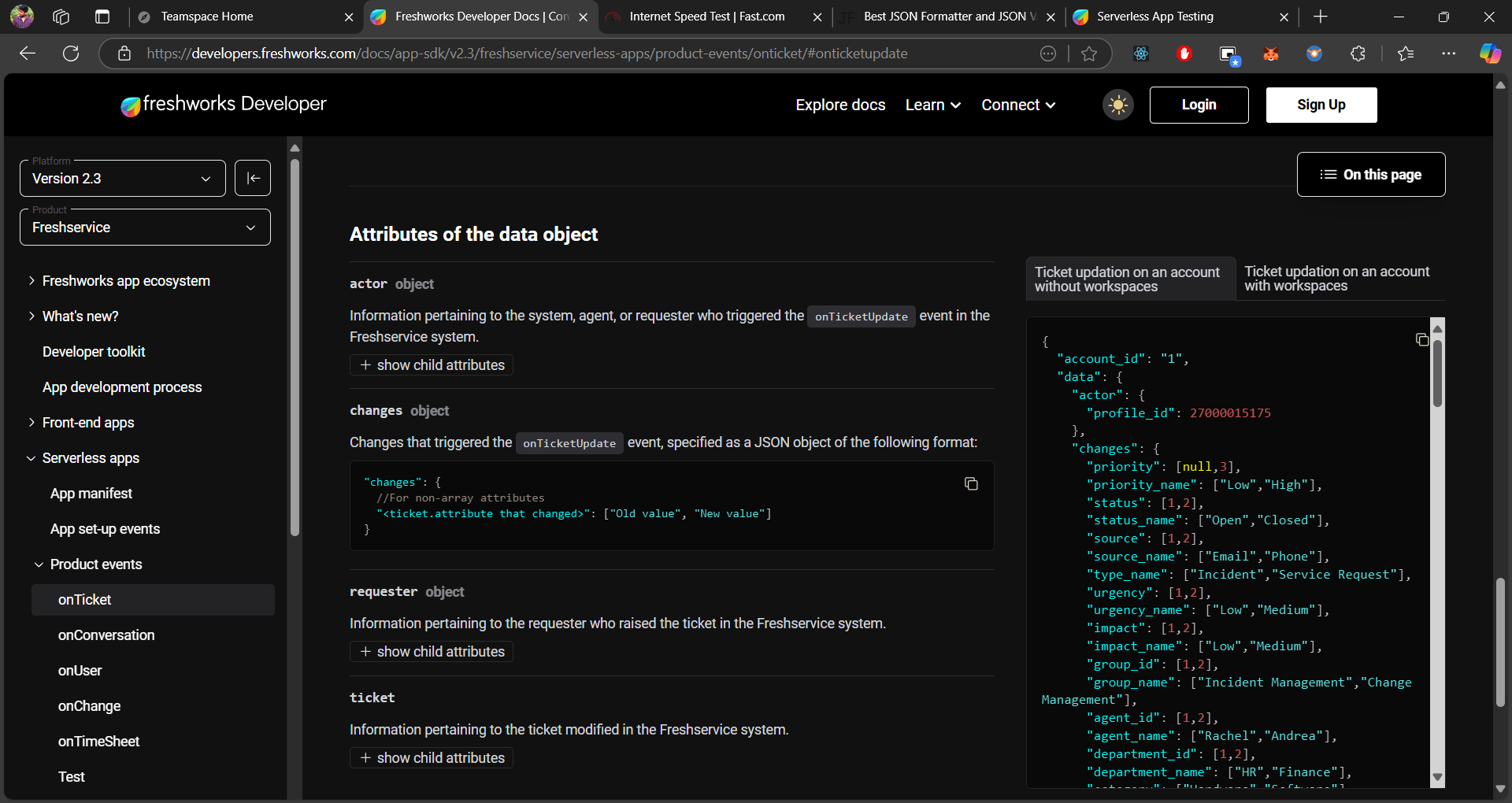Open Copilot sidebar icon
Image resolution: width=1512 pixels, height=803 pixels.
click(x=1490, y=54)
